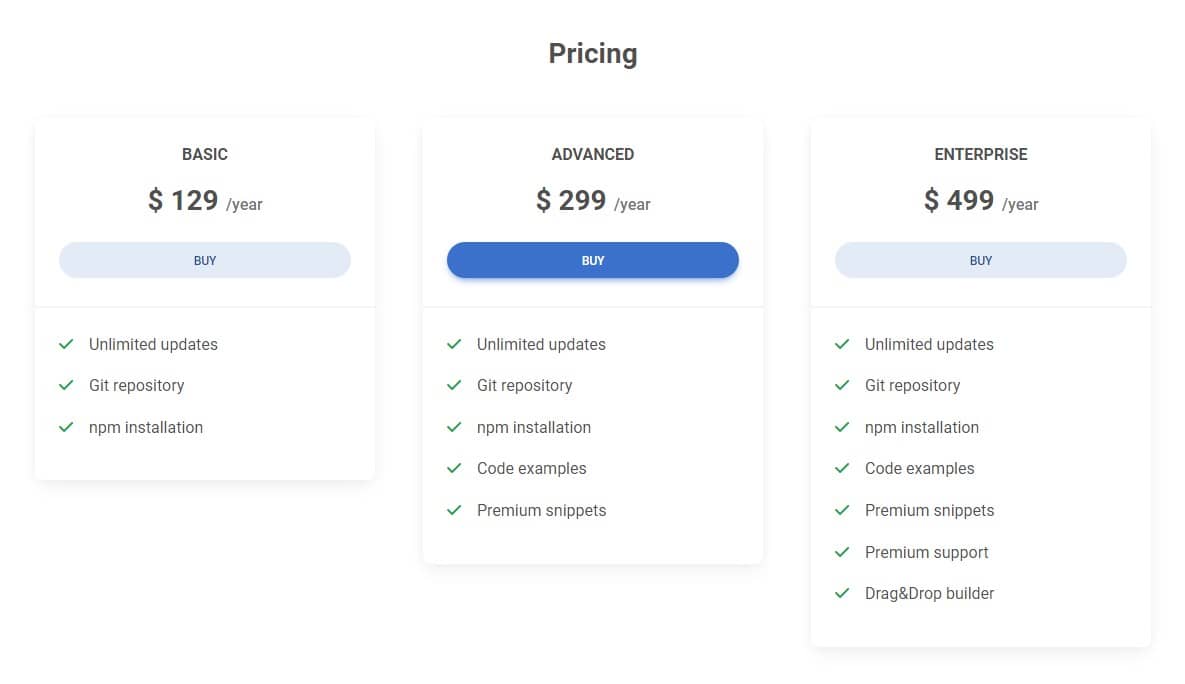Select the ENTERPRISE plan heading
This screenshot has width=1185, height=684.
980,154
